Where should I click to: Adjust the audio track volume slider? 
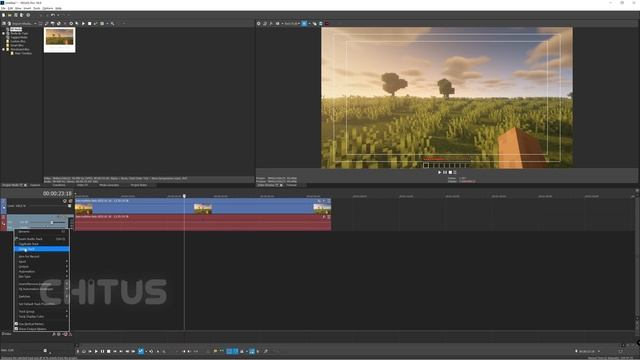point(52,222)
